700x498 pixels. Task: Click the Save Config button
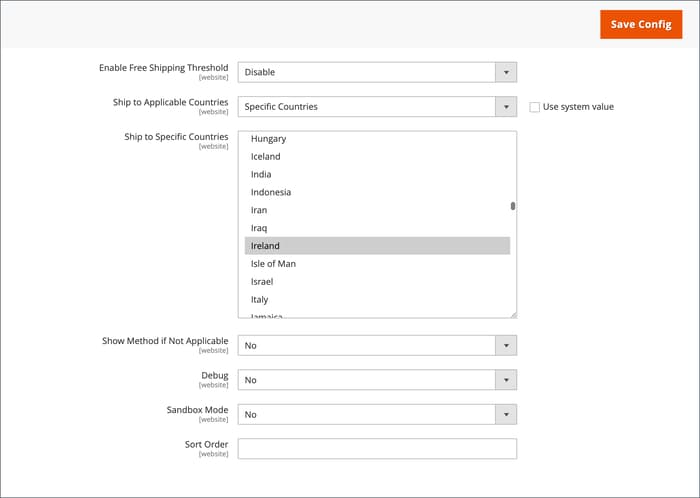[641, 24]
